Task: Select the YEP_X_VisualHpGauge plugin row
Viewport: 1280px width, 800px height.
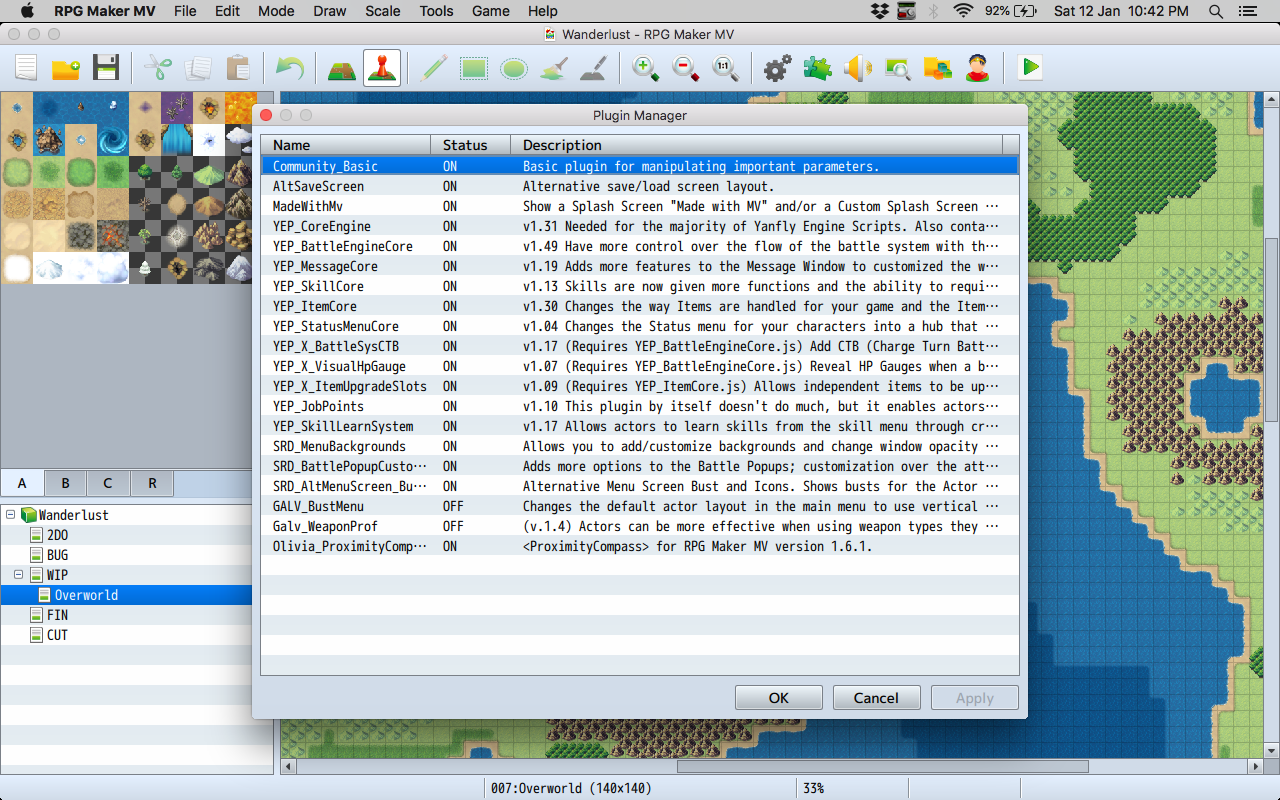Action: 640,366
